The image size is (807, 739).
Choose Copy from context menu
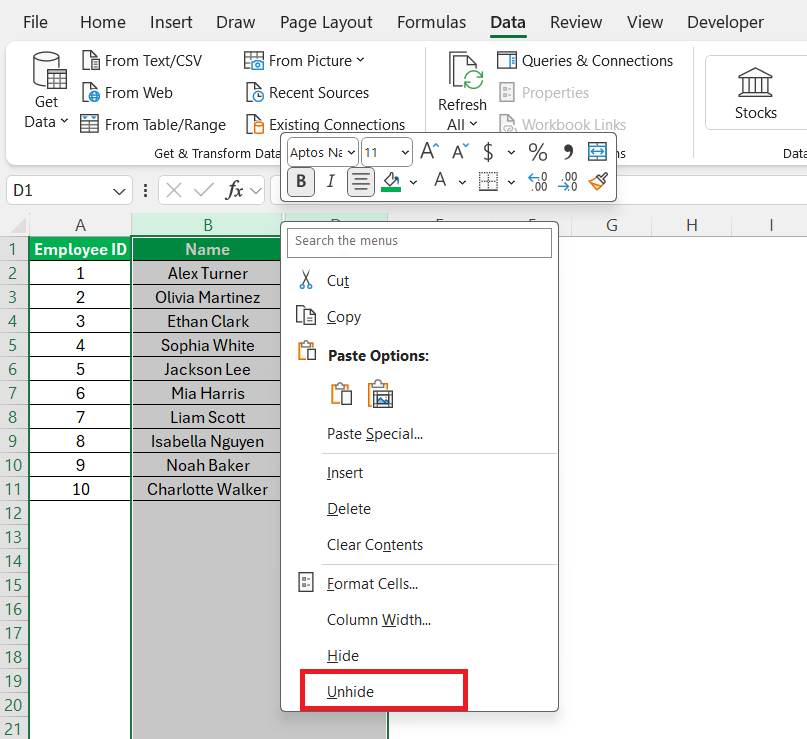(x=419, y=317)
